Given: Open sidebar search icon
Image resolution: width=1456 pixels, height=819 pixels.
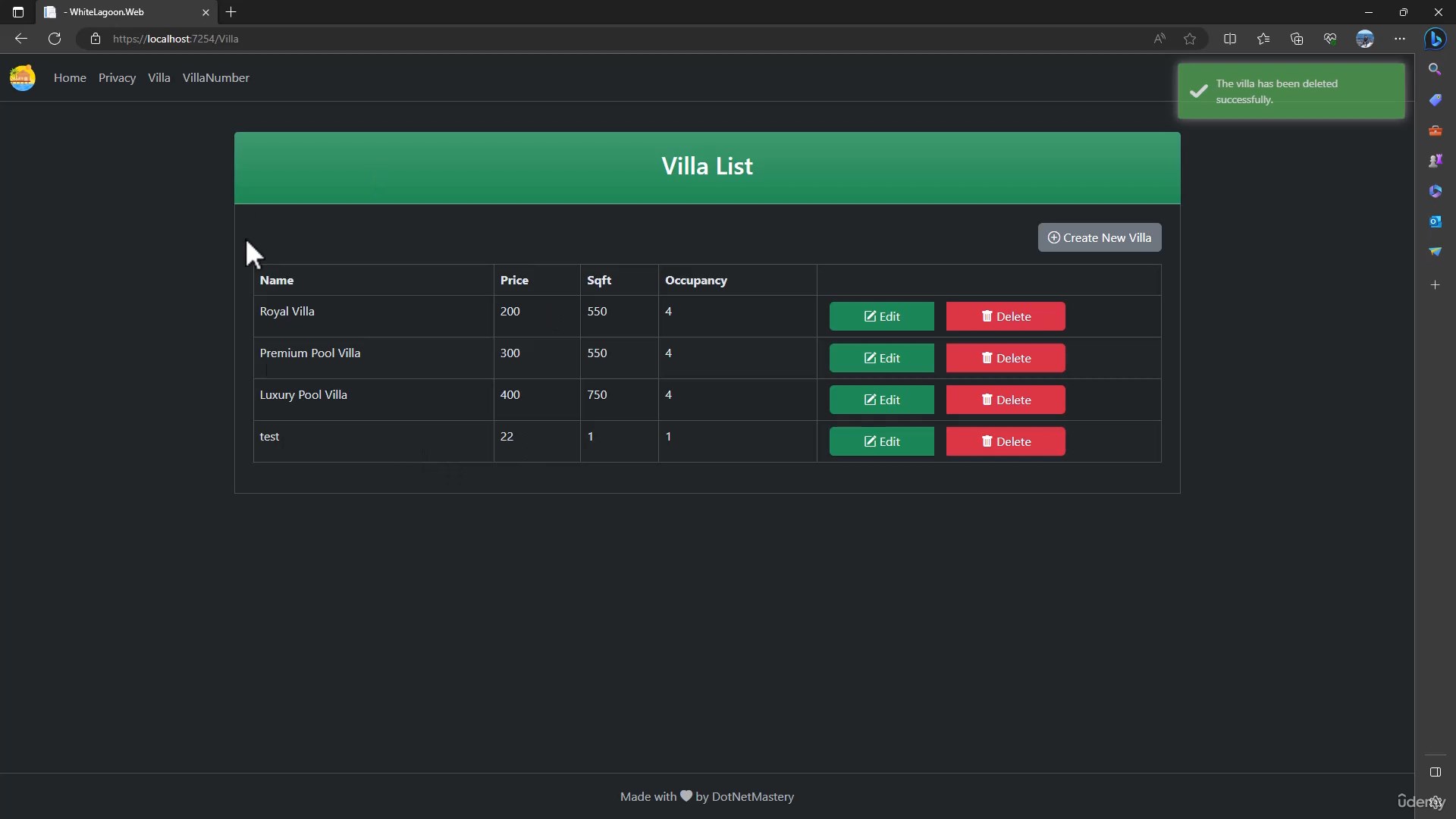Looking at the screenshot, I should point(1435,69).
